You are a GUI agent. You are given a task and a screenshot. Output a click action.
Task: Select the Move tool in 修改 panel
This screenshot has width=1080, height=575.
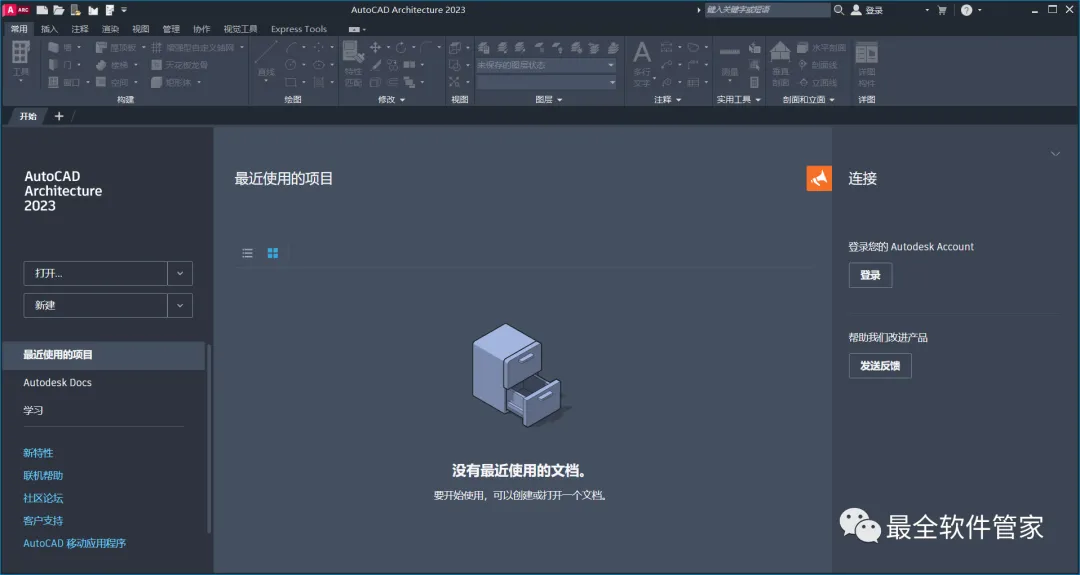click(375, 48)
